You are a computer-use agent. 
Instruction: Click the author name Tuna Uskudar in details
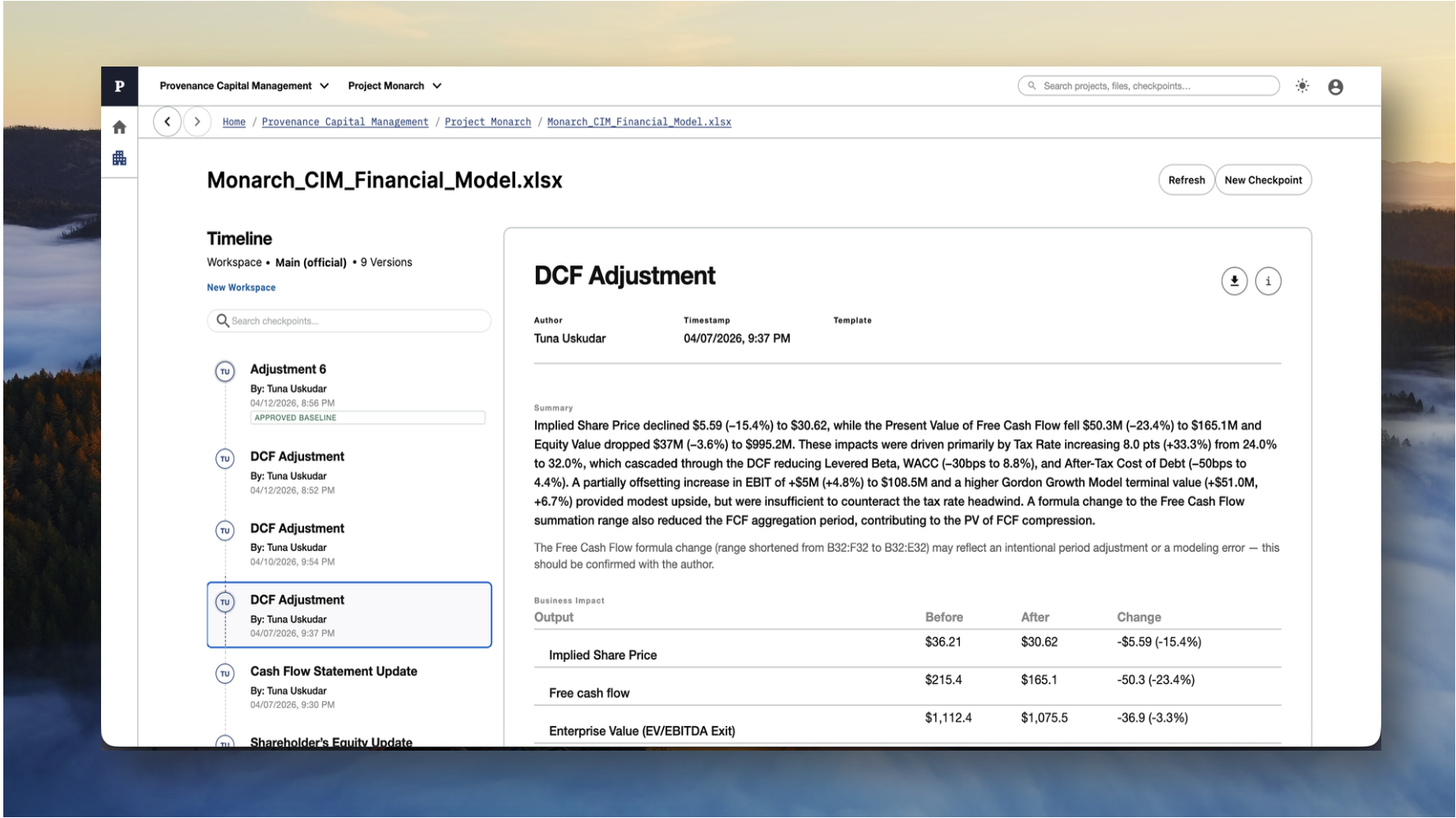[x=569, y=338]
